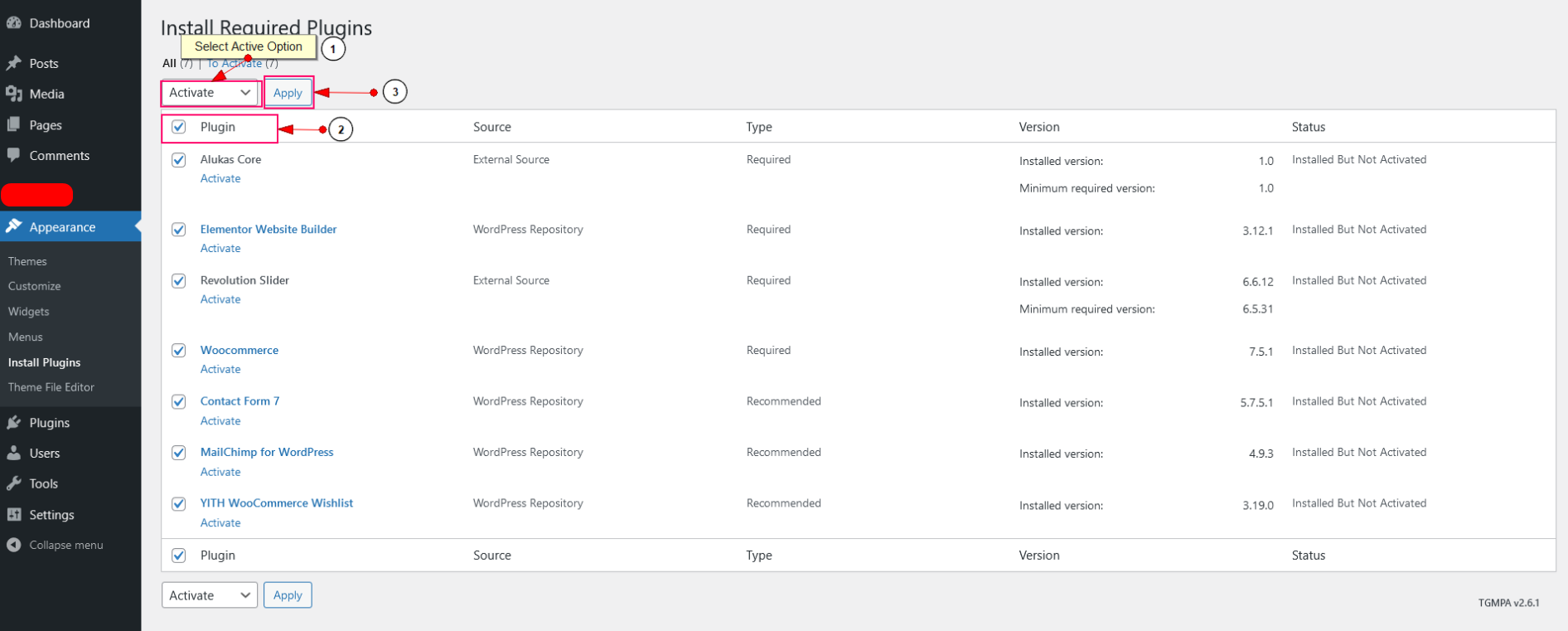This screenshot has height=631, width=1568.
Task: Click Activate link under Contact Form 7
Action: [220, 421]
